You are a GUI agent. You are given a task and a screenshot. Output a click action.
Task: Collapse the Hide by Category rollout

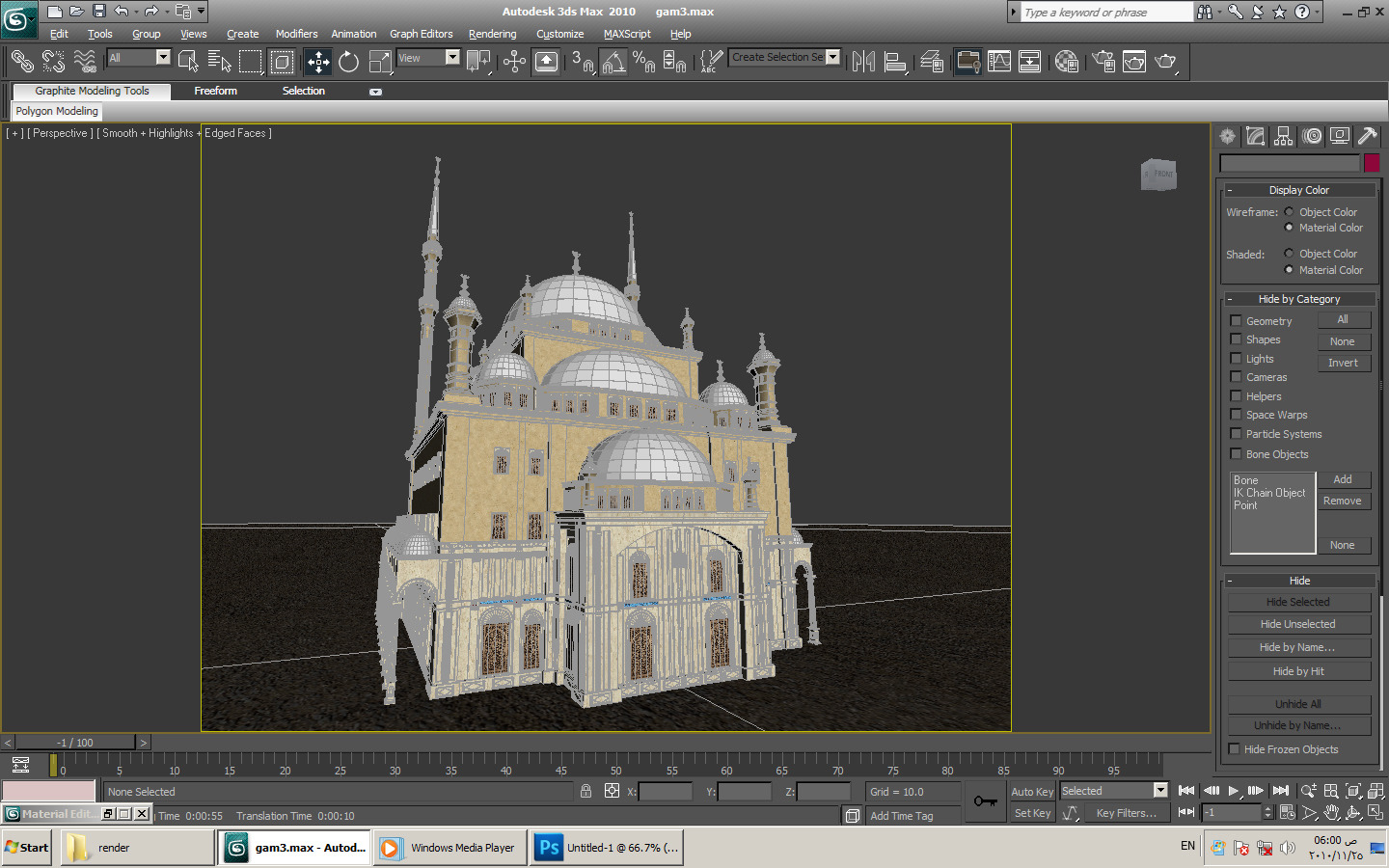point(1298,299)
